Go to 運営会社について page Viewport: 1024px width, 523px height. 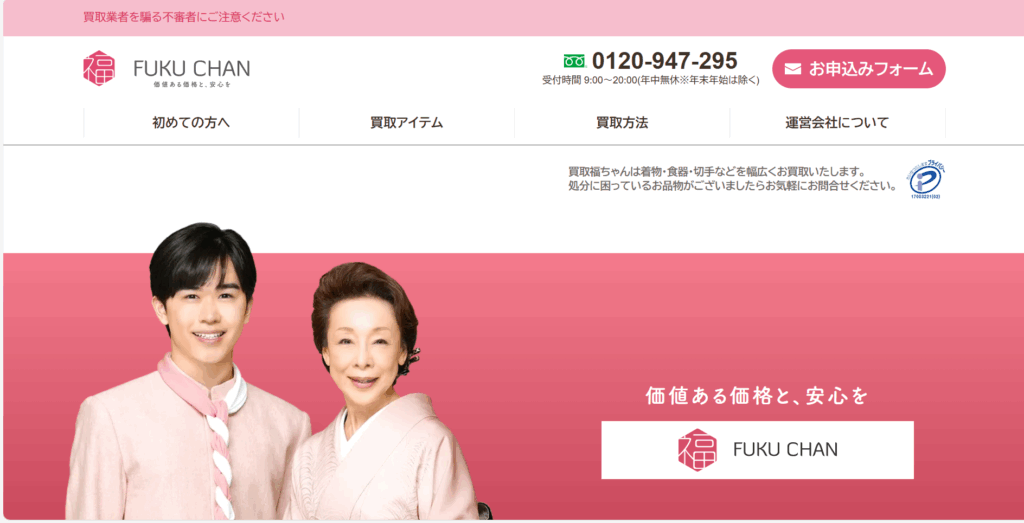click(x=837, y=123)
